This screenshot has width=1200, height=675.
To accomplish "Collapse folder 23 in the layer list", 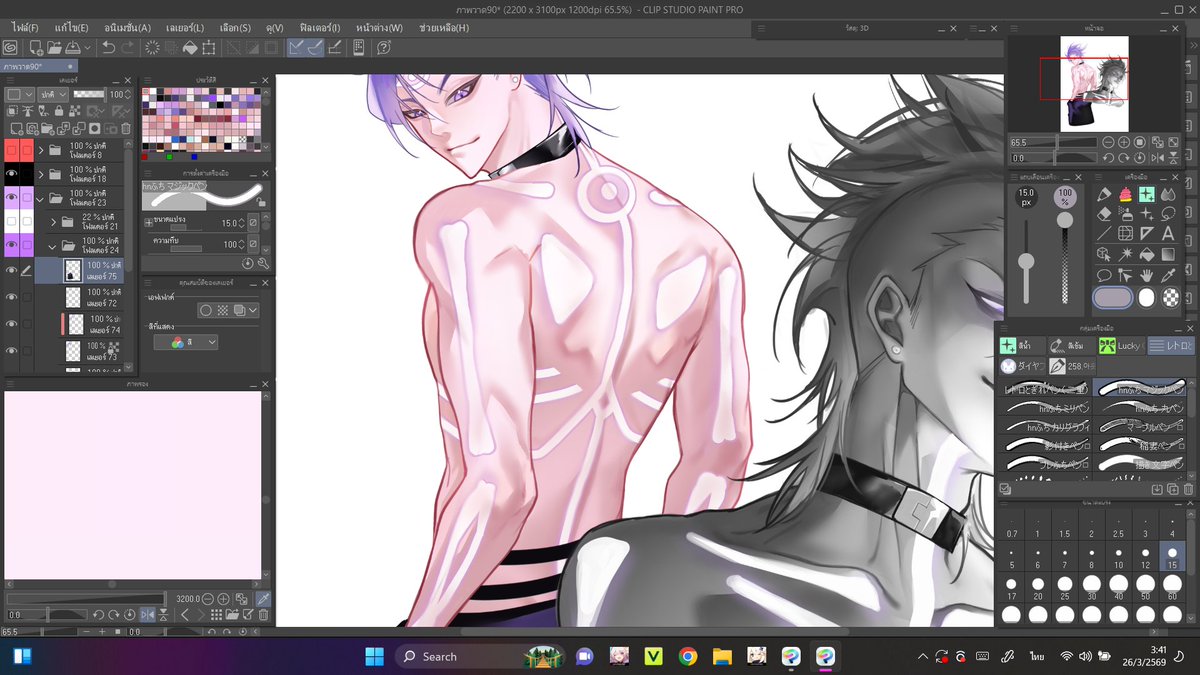I will click(41, 198).
